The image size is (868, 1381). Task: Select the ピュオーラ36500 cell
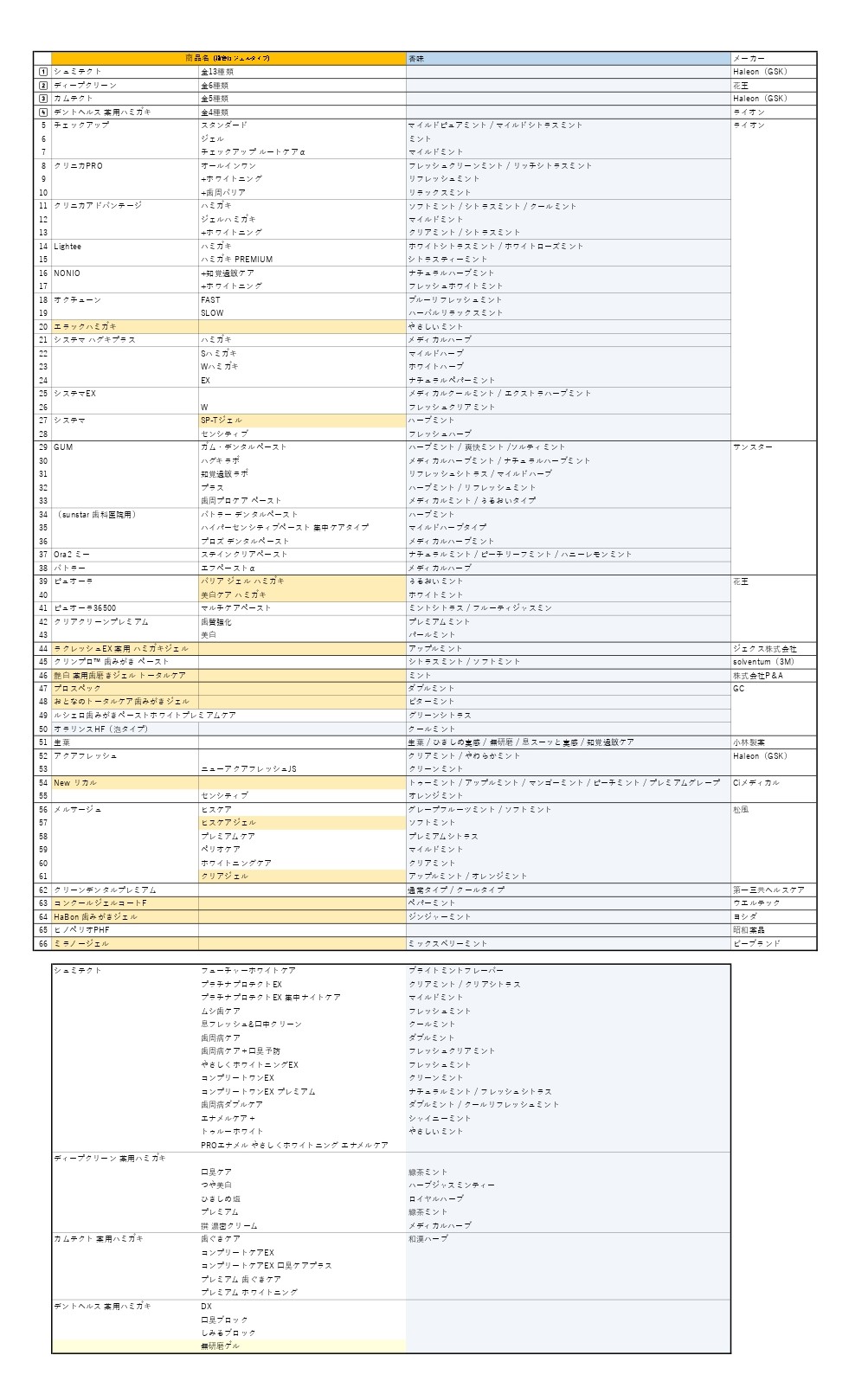[x=125, y=608]
